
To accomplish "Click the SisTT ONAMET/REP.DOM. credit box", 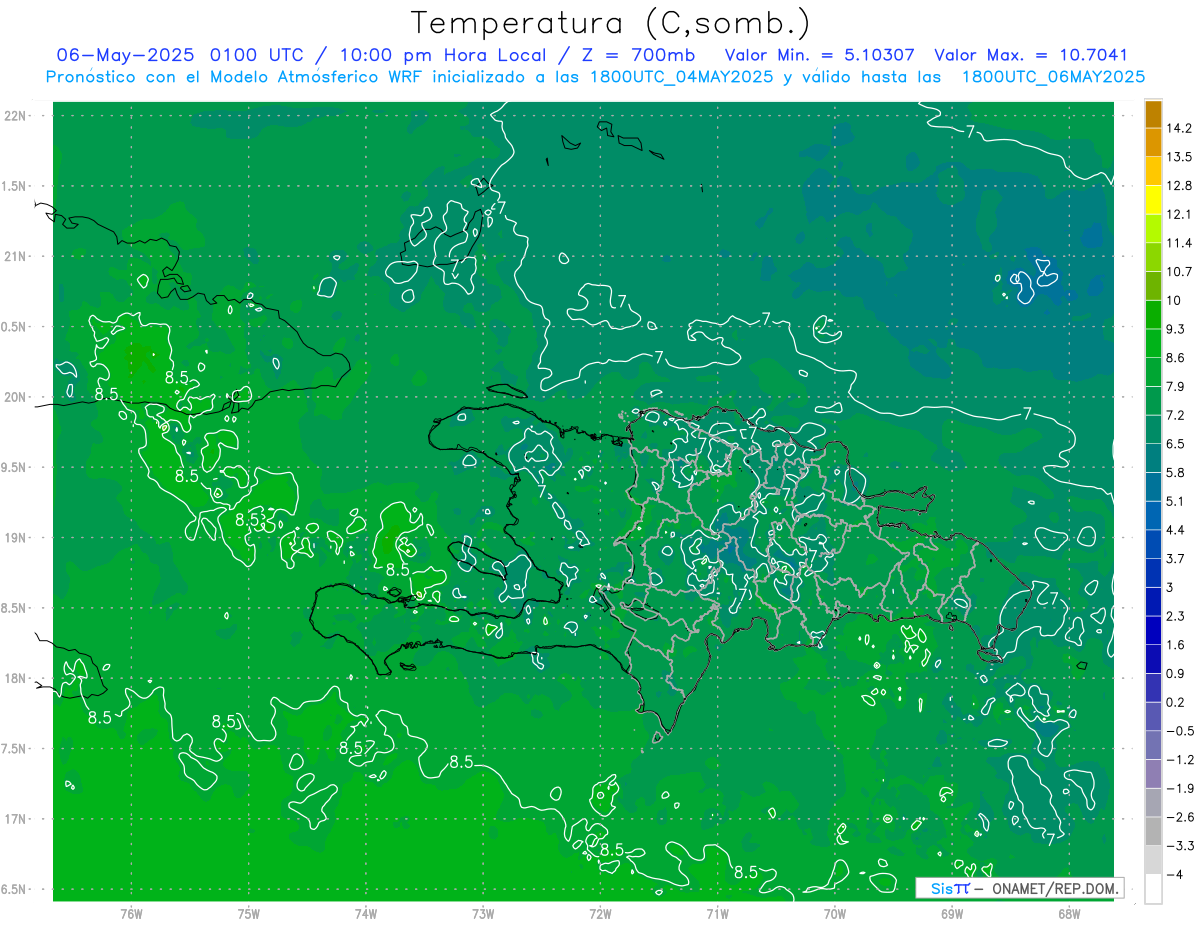I will 1018,888.
